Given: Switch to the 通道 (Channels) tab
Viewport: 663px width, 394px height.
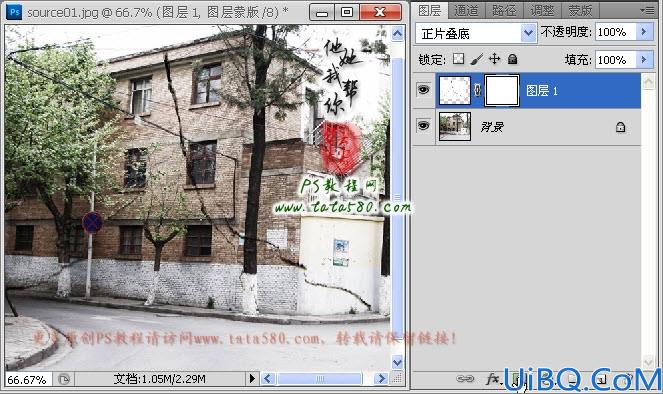Looking at the screenshot, I should (x=466, y=10).
